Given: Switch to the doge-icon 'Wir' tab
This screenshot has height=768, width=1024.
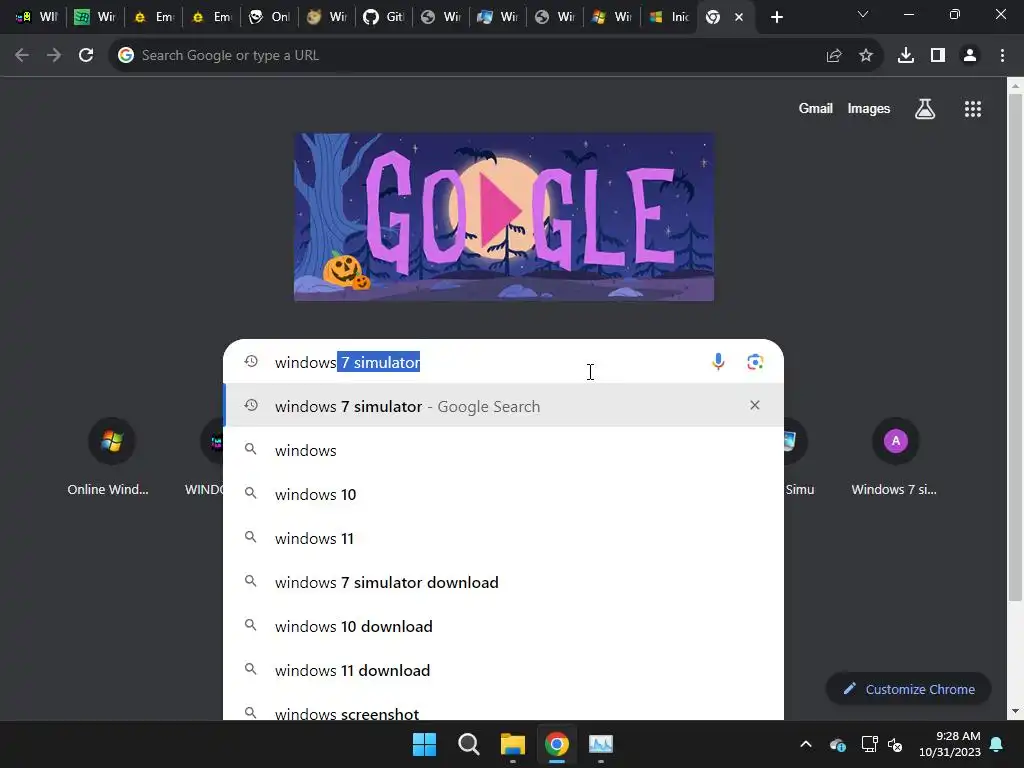Looking at the screenshot, I should [x=327, y=17].
